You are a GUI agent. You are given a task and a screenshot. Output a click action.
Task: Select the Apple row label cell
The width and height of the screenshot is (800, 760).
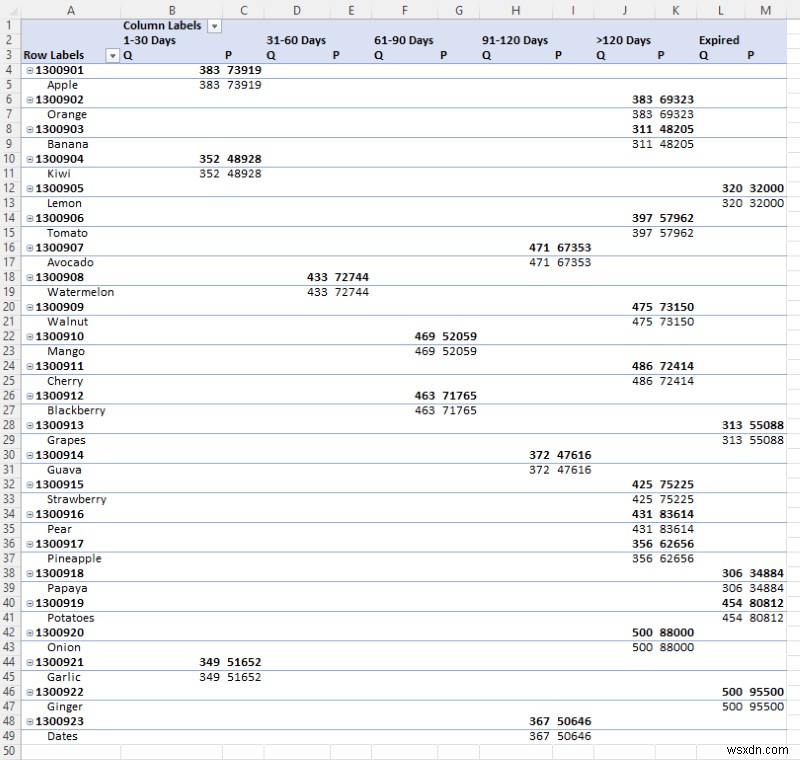[62, 85]
